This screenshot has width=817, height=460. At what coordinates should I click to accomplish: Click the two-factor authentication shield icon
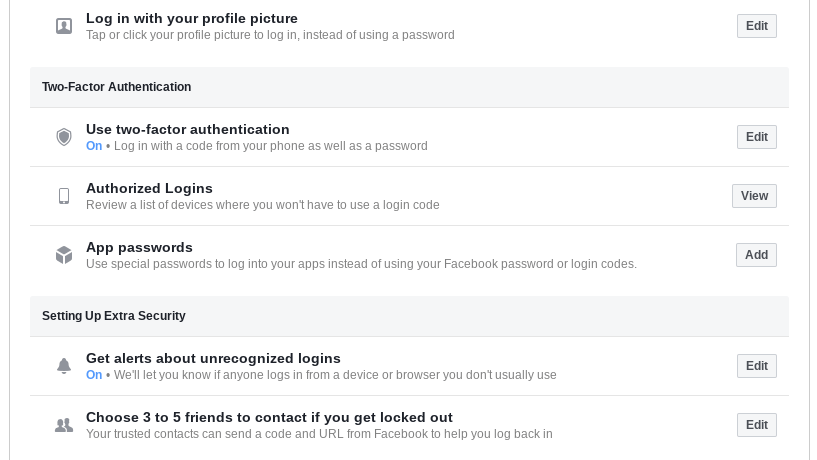(x=64, y=137)
